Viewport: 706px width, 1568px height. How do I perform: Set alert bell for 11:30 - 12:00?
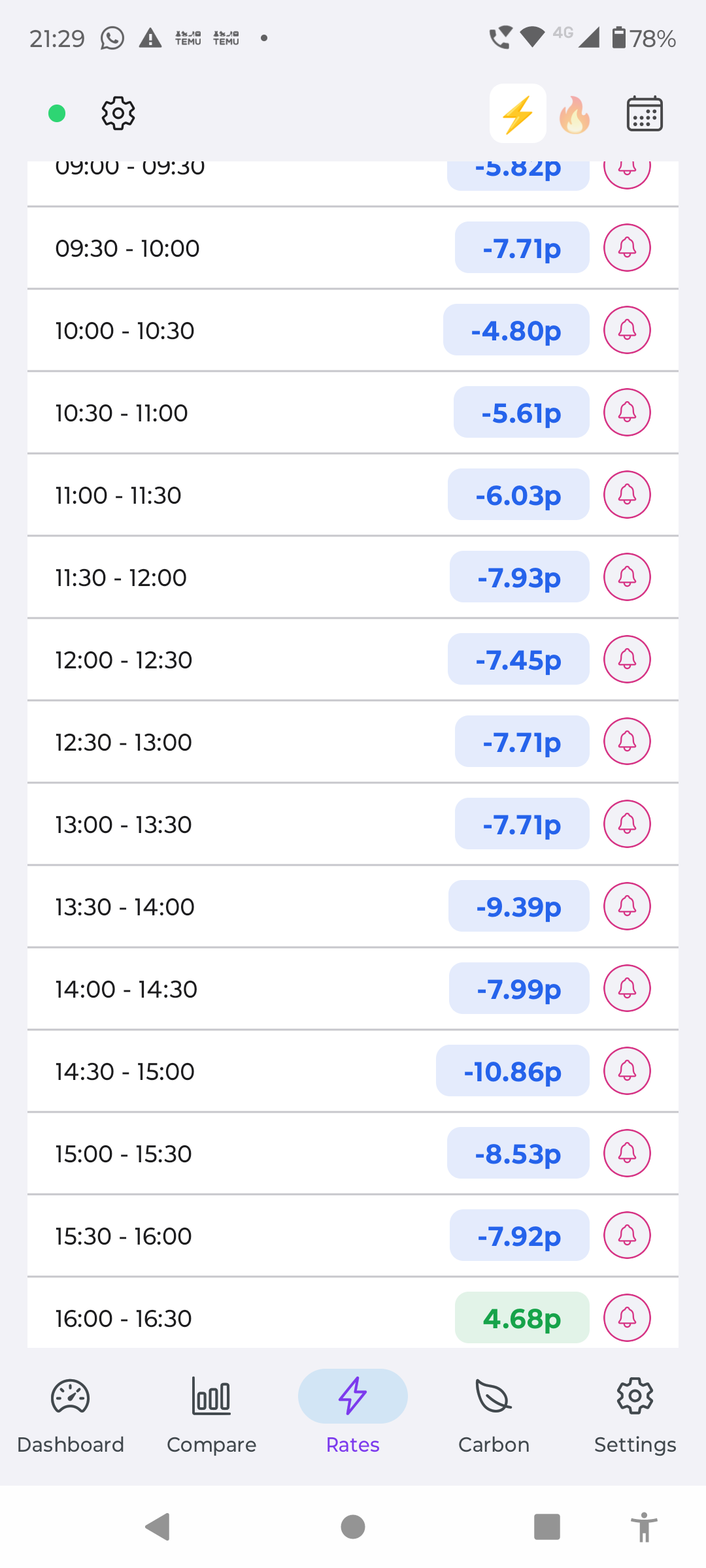627,577
